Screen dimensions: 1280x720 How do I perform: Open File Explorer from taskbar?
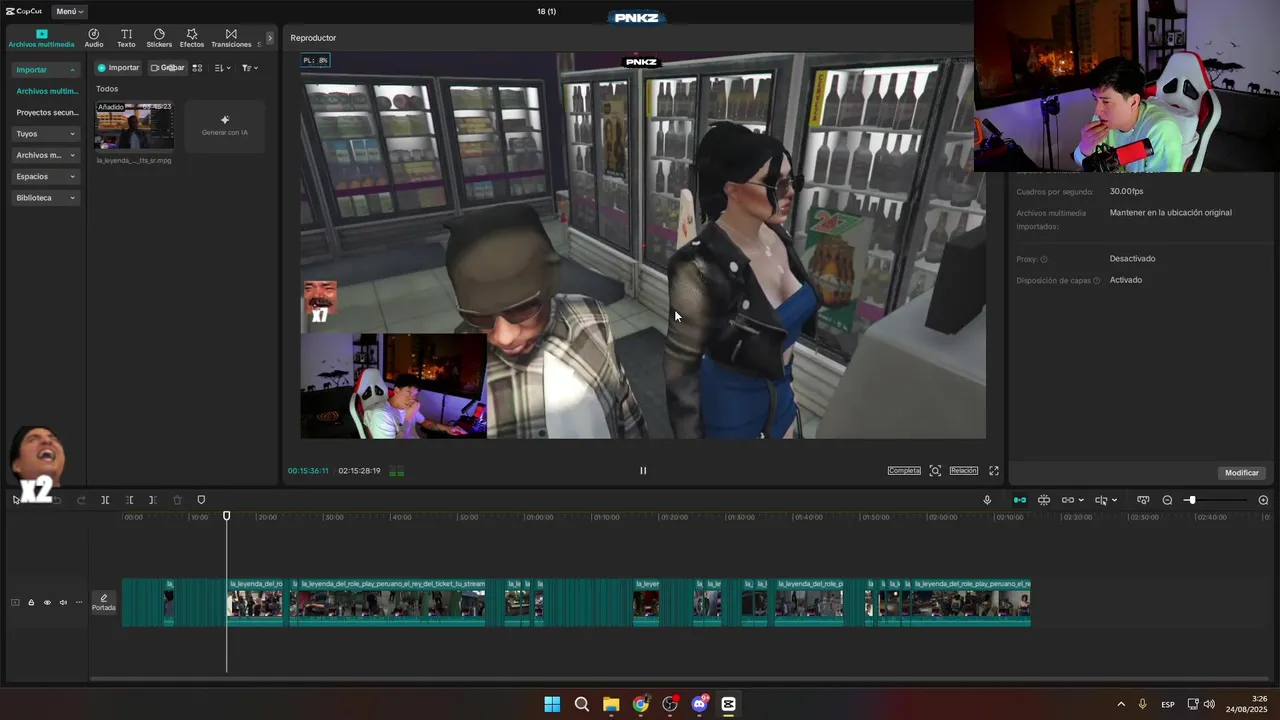(611, 704)
